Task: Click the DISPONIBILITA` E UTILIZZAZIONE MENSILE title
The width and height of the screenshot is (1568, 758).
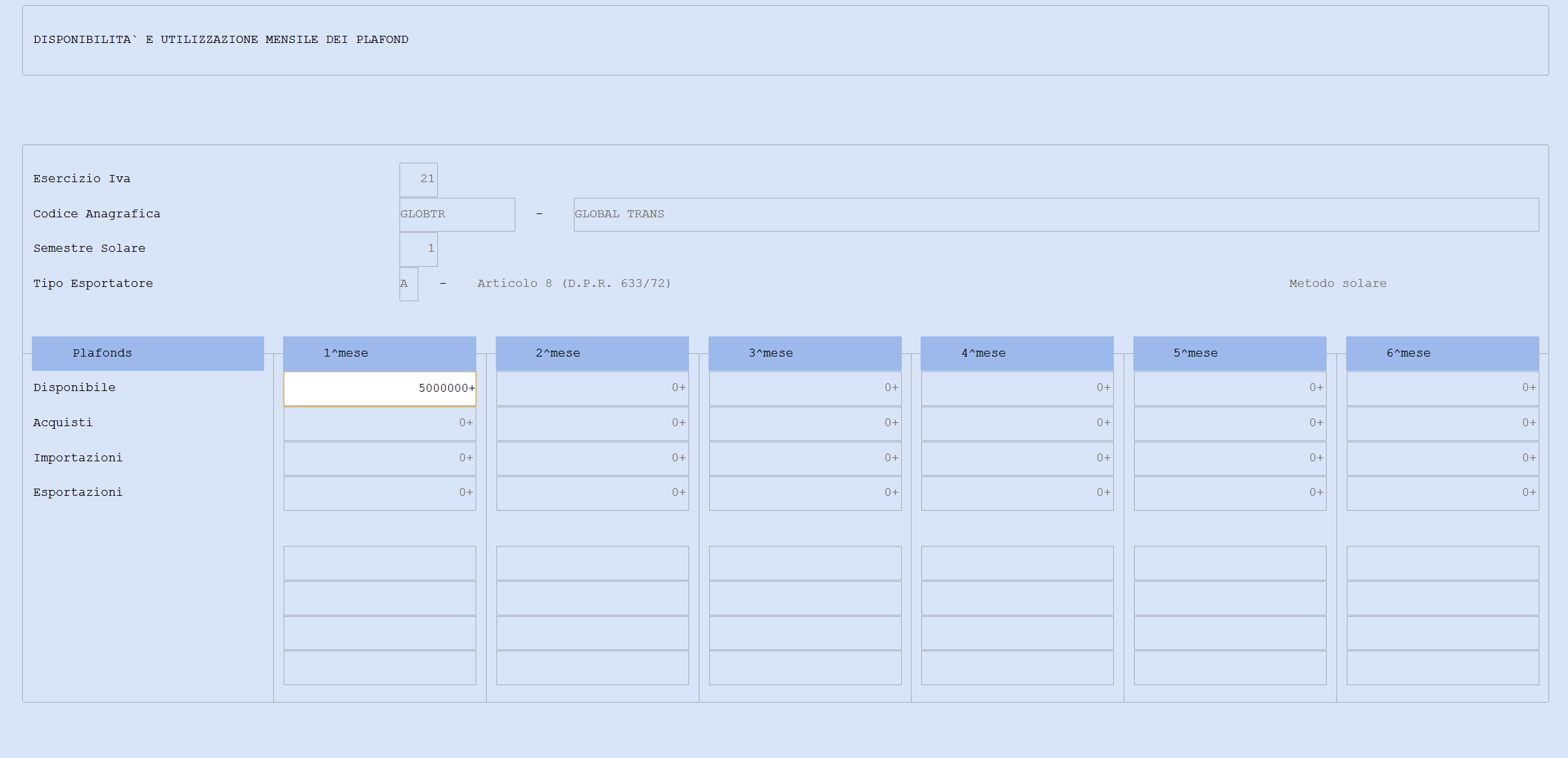Action: coord(221,40)
